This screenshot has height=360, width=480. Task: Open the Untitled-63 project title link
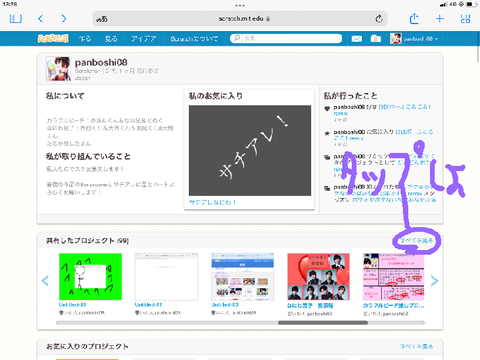(x=225, y=305)
